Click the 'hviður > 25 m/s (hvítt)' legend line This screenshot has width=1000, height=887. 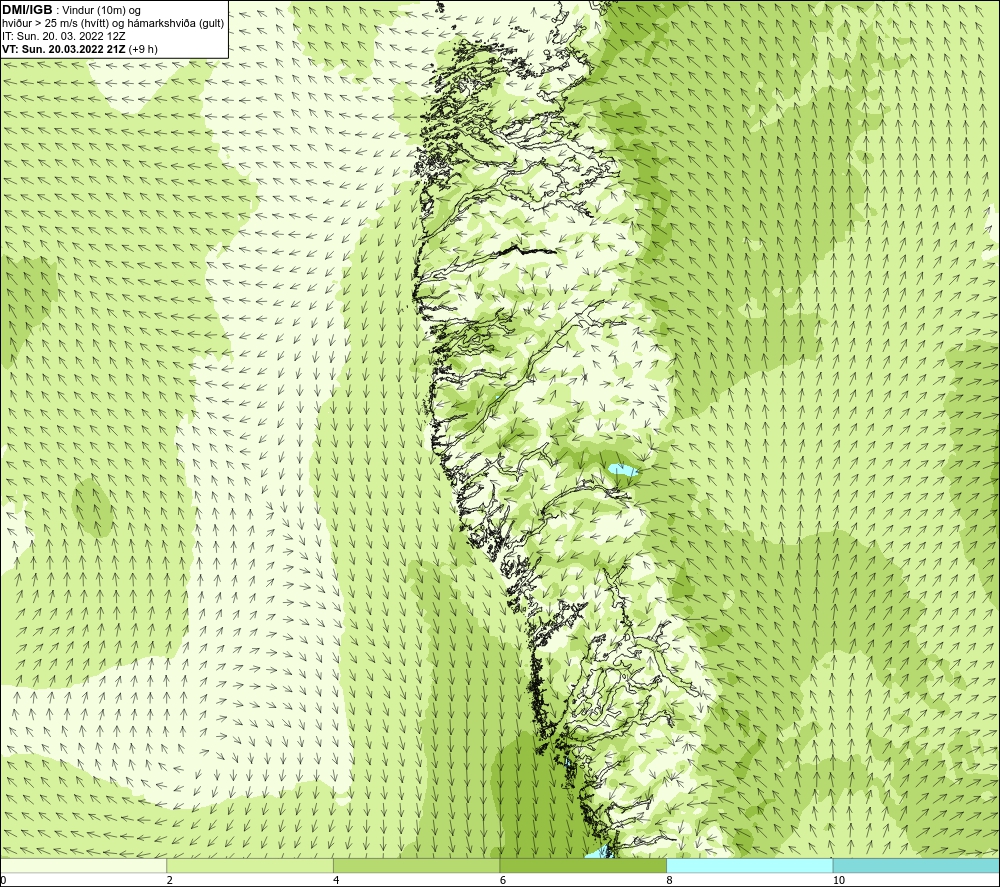click(x=114, y=23)
